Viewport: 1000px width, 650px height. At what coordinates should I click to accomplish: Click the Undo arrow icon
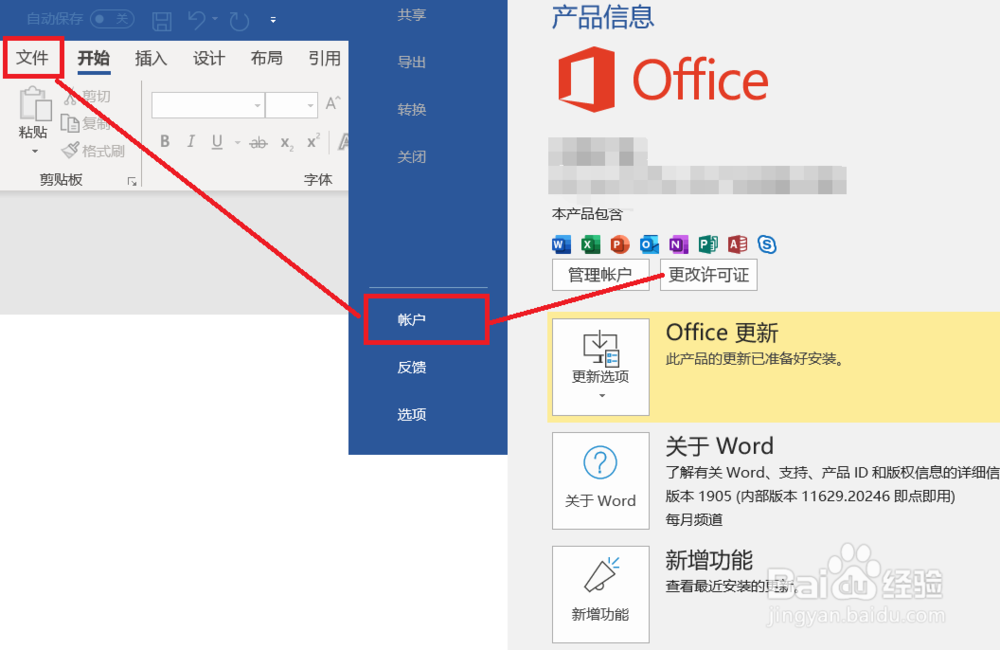(196, 20)
